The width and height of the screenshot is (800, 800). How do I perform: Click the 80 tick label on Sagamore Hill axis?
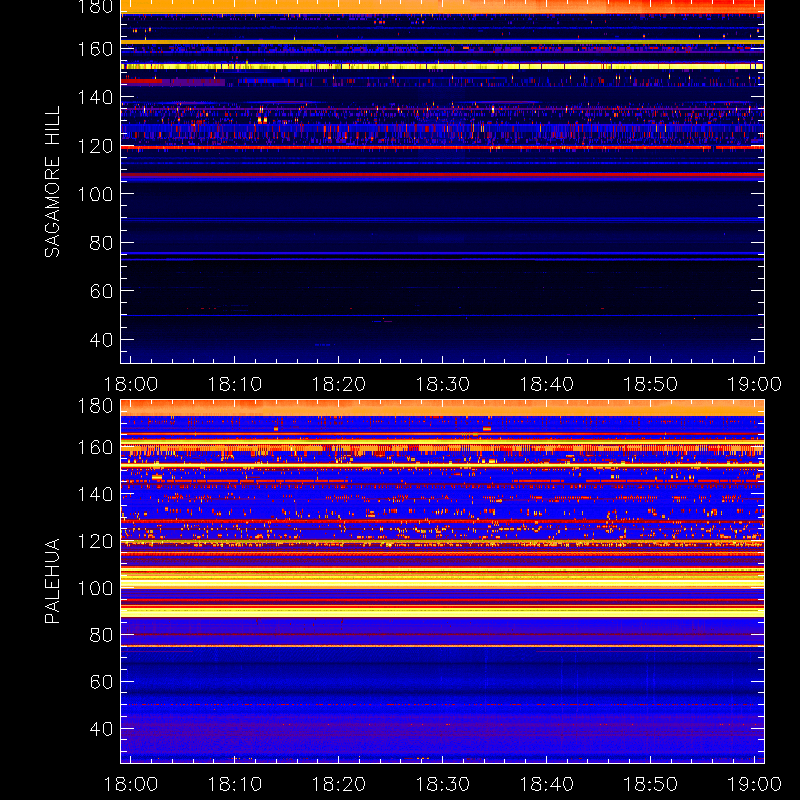pos(101,242)
